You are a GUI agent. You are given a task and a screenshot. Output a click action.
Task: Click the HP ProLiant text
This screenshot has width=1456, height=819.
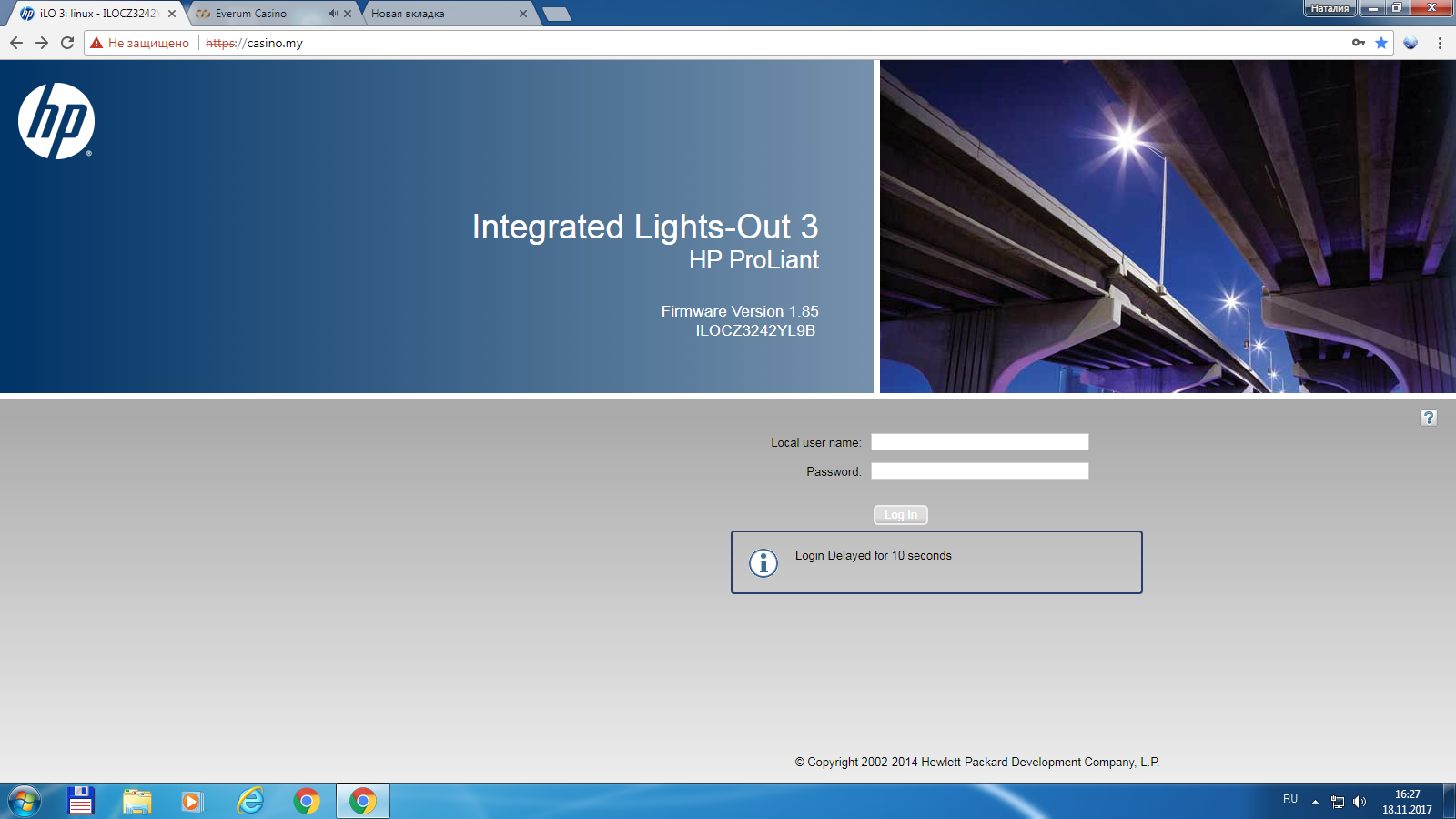753,260
